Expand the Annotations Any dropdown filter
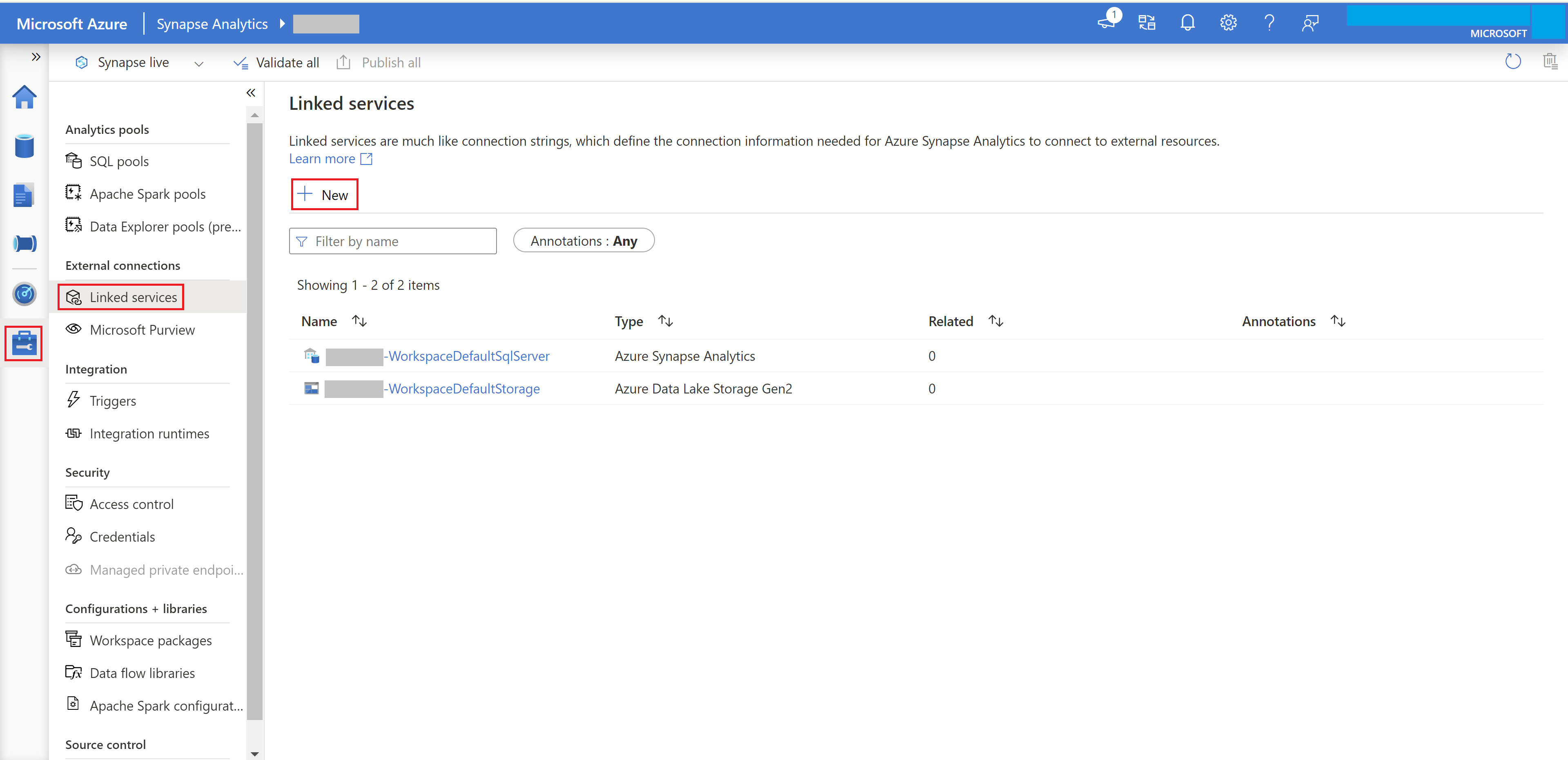The width and height of the screenshot is (1568, 760). click(584, 240)
